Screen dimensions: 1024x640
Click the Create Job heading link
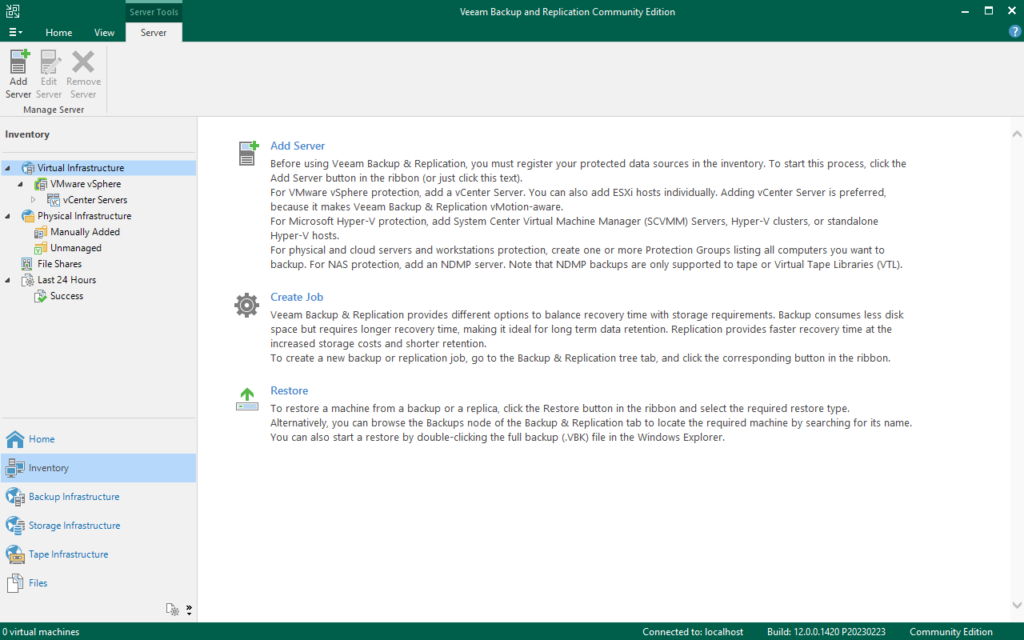[296, 296]
